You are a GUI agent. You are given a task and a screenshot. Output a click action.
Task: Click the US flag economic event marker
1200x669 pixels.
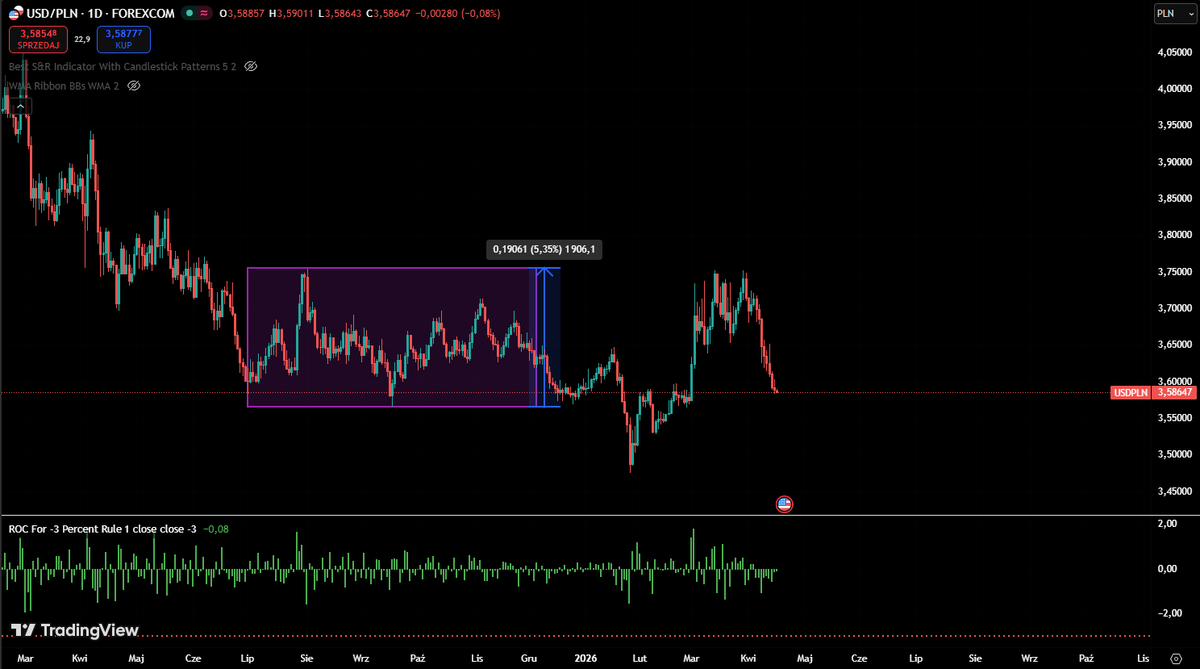784,504
